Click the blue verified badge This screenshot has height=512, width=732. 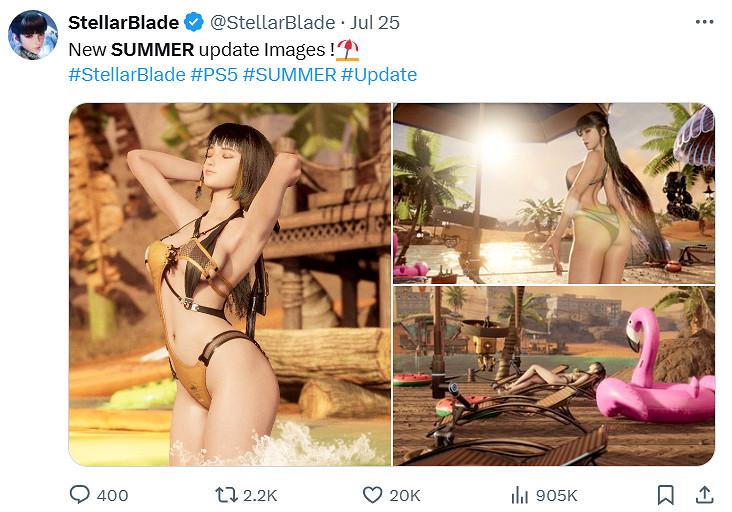[x=194, y=22]
